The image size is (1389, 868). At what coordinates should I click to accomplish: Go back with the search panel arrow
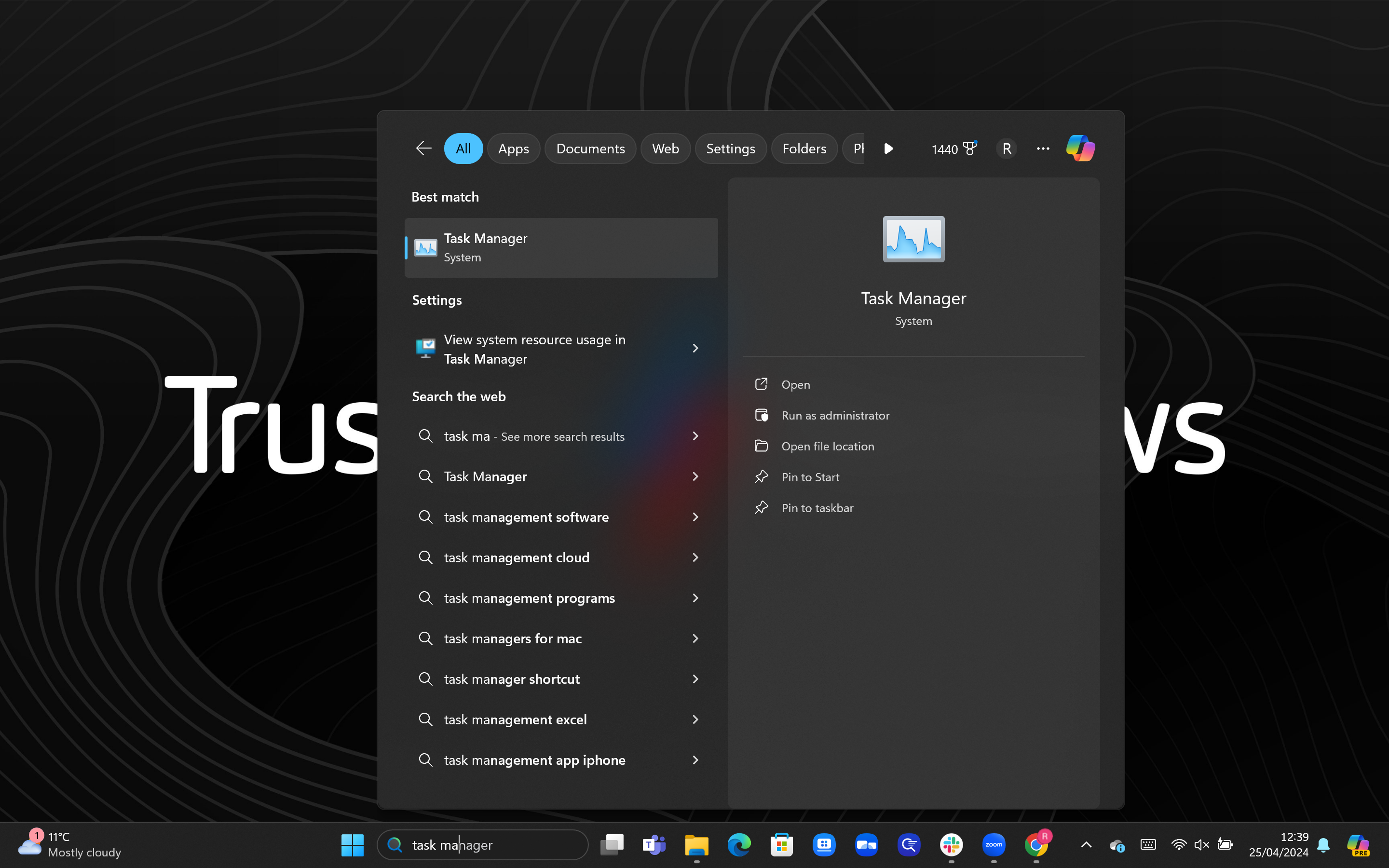(x=423, y=149)
